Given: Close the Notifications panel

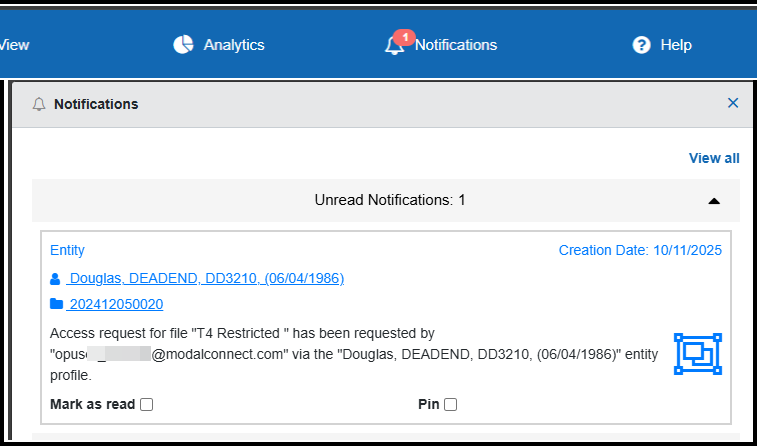Looking at the screenshot, I should [x=733, y=103].
